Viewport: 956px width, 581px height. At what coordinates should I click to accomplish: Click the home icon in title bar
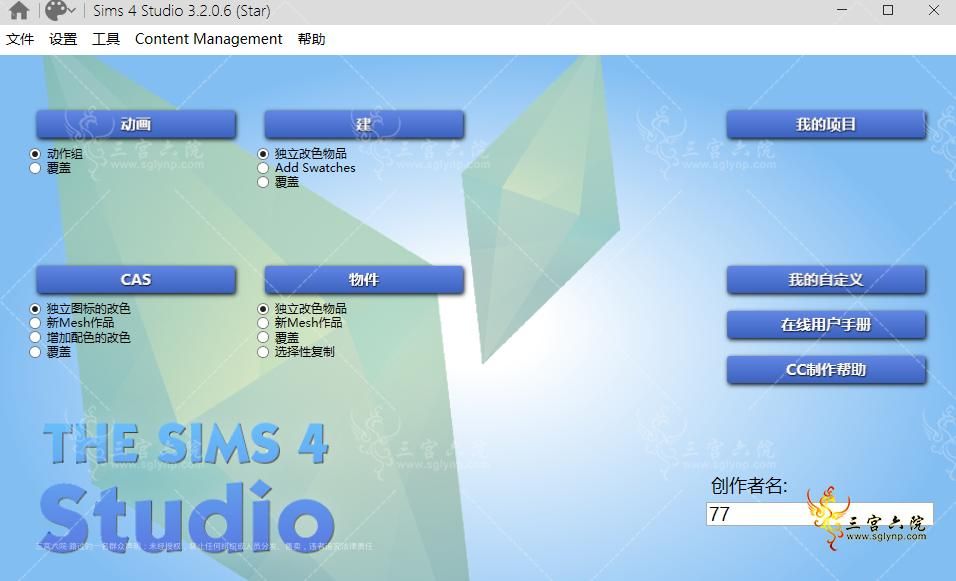pos(20,10)
